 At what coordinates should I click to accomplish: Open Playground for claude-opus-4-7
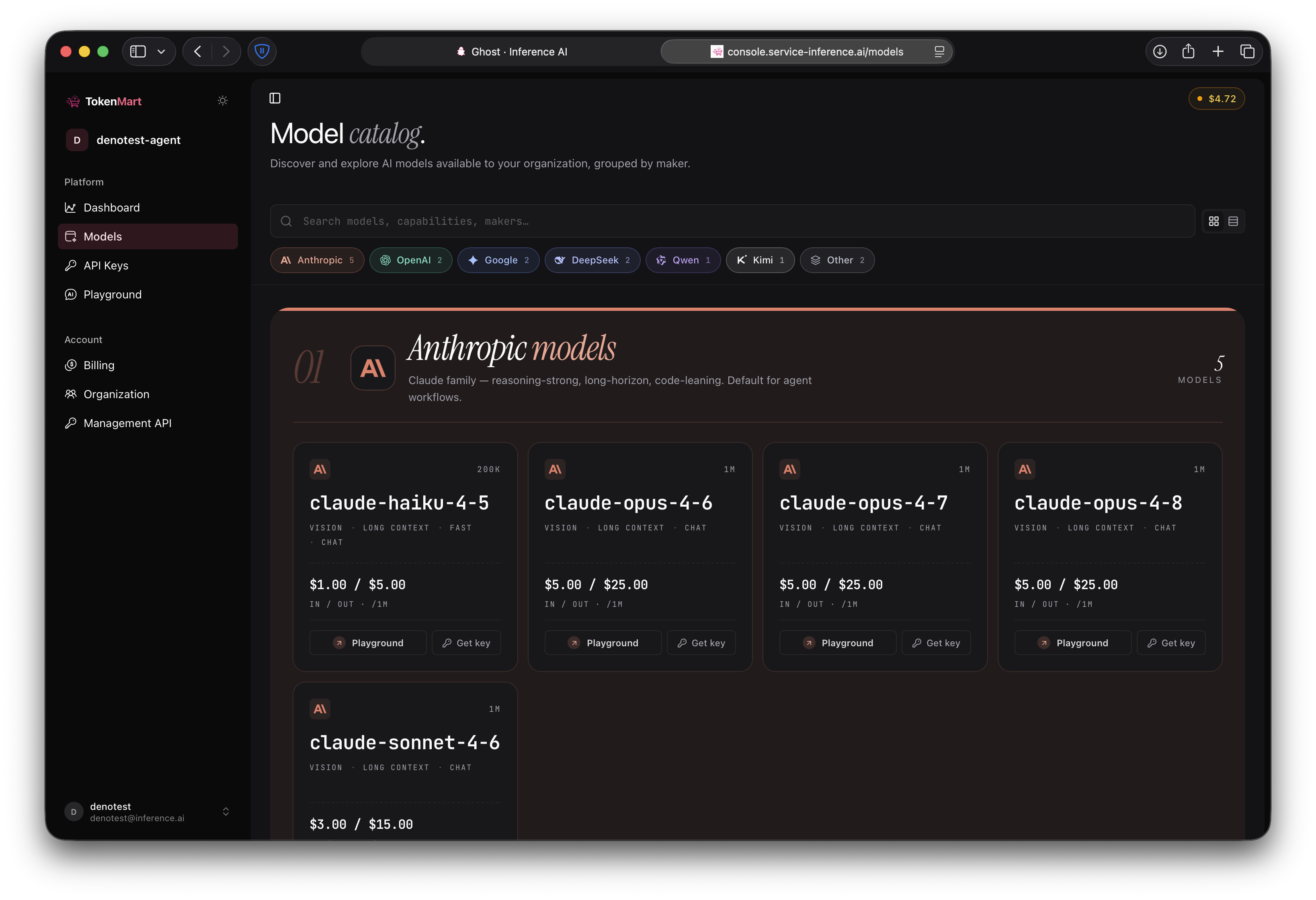click(x=838, y=643)
